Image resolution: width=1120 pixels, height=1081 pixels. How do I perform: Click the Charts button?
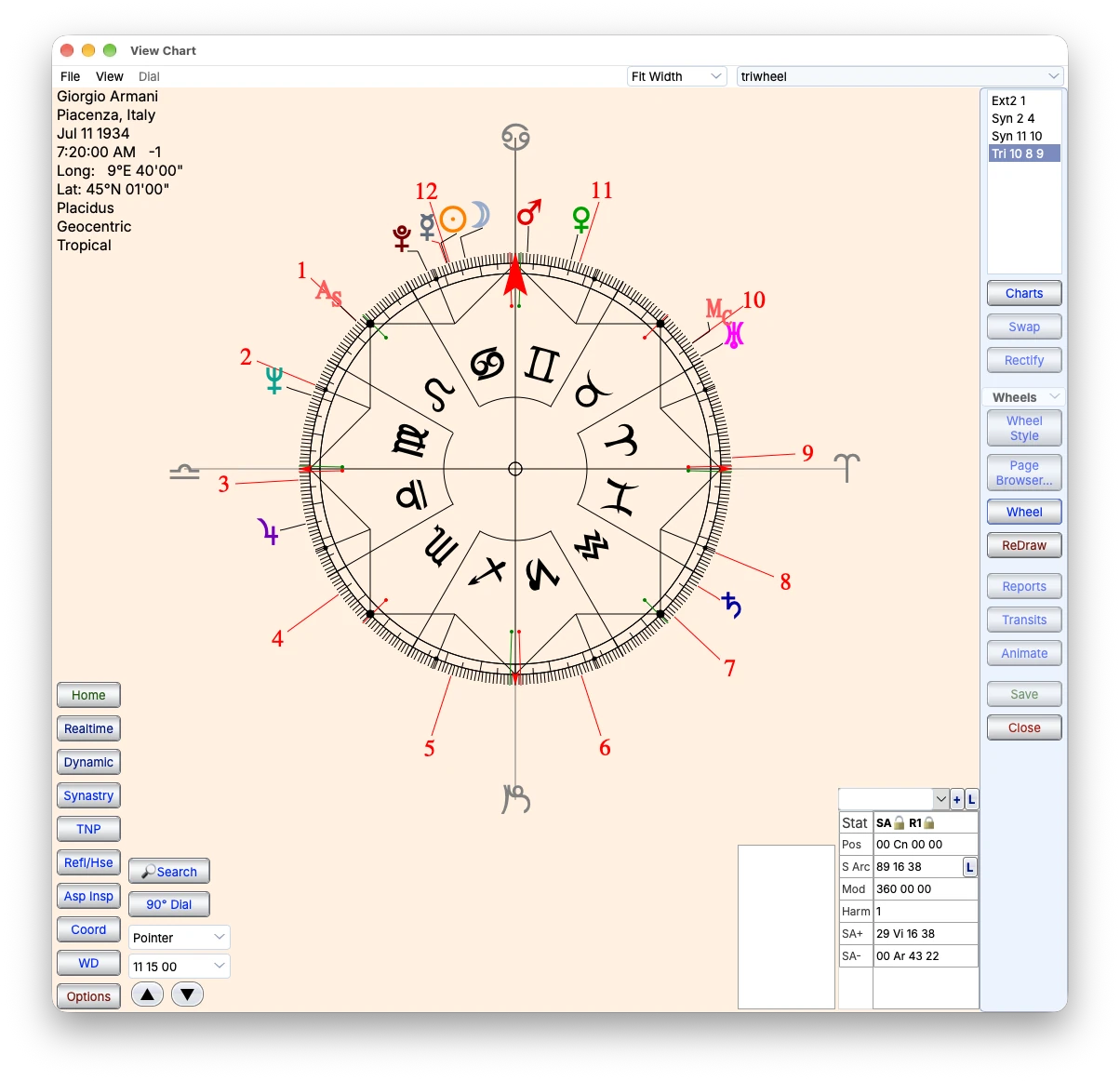point(1024,293)
